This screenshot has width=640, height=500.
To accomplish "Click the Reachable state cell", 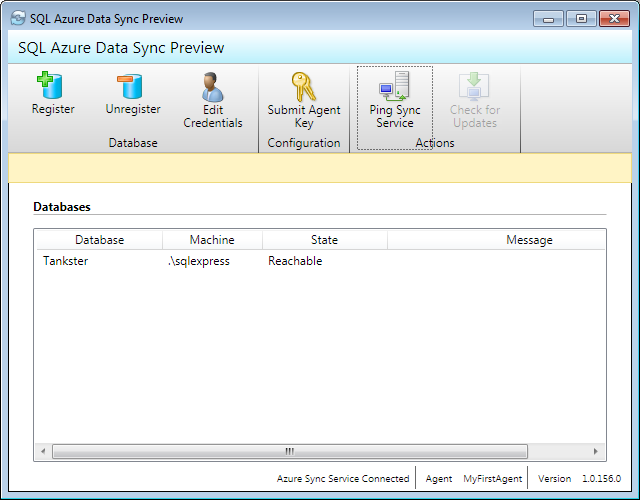I will pyautogui.click(x=295, y=262).
